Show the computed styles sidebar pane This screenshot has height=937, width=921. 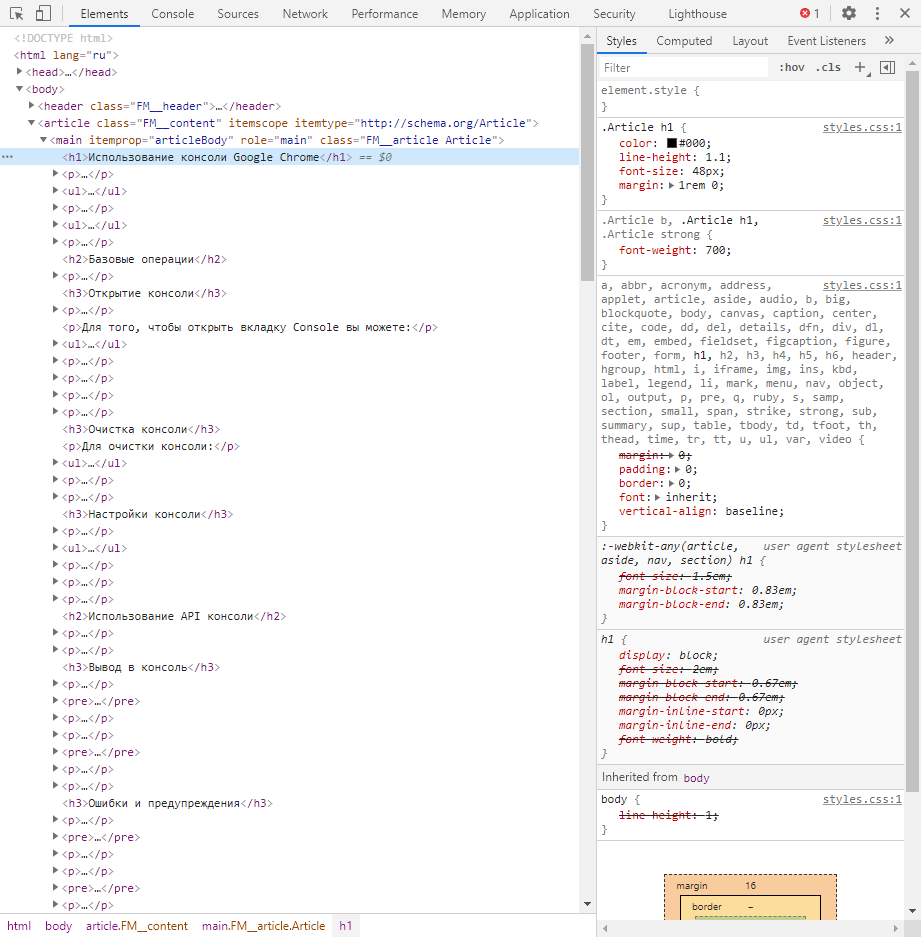[x=887, y=68]
